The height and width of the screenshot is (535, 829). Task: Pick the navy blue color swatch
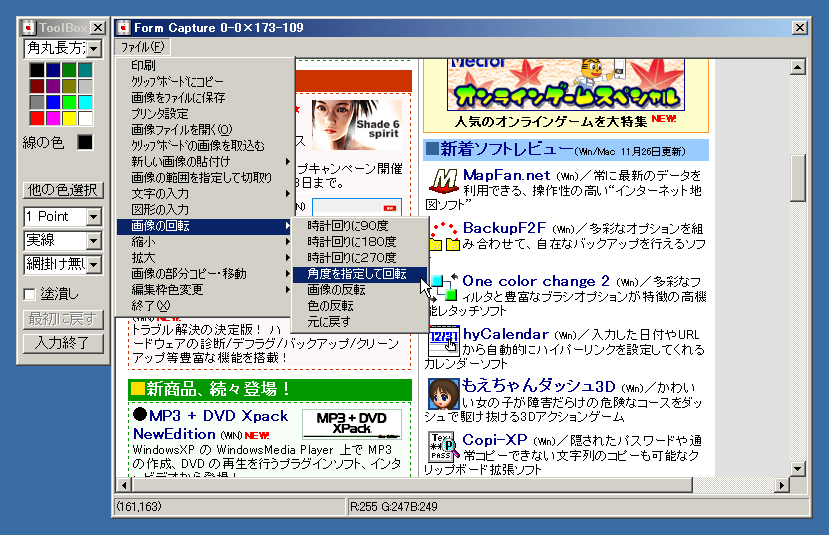(53, 70)
